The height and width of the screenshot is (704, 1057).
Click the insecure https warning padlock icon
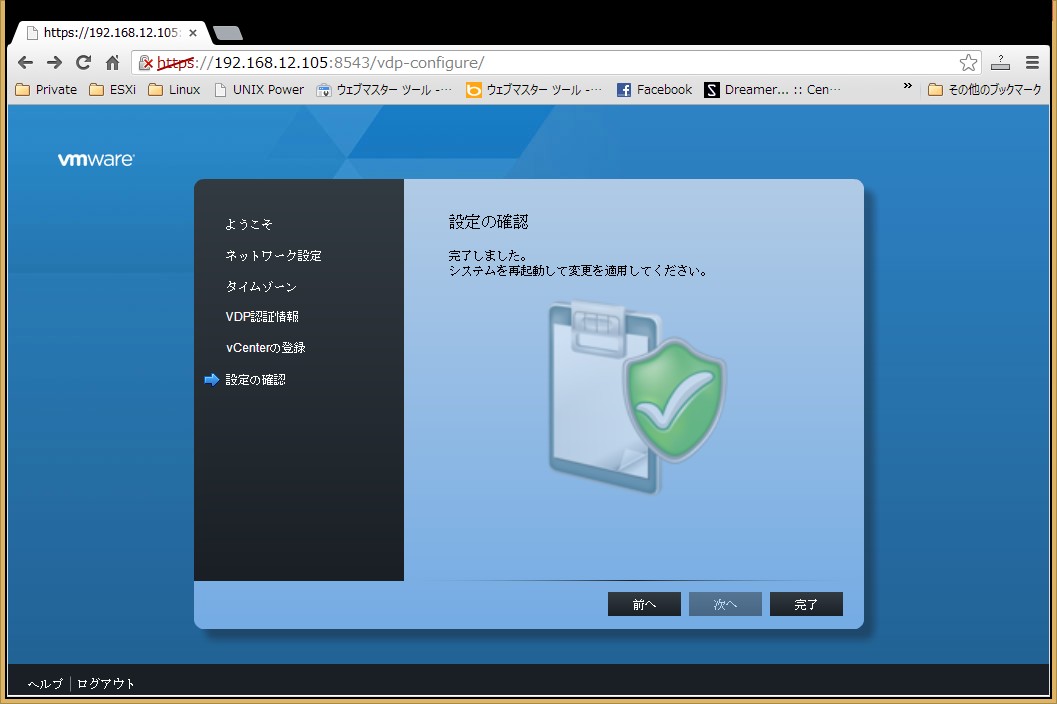(x=146, y=63)
